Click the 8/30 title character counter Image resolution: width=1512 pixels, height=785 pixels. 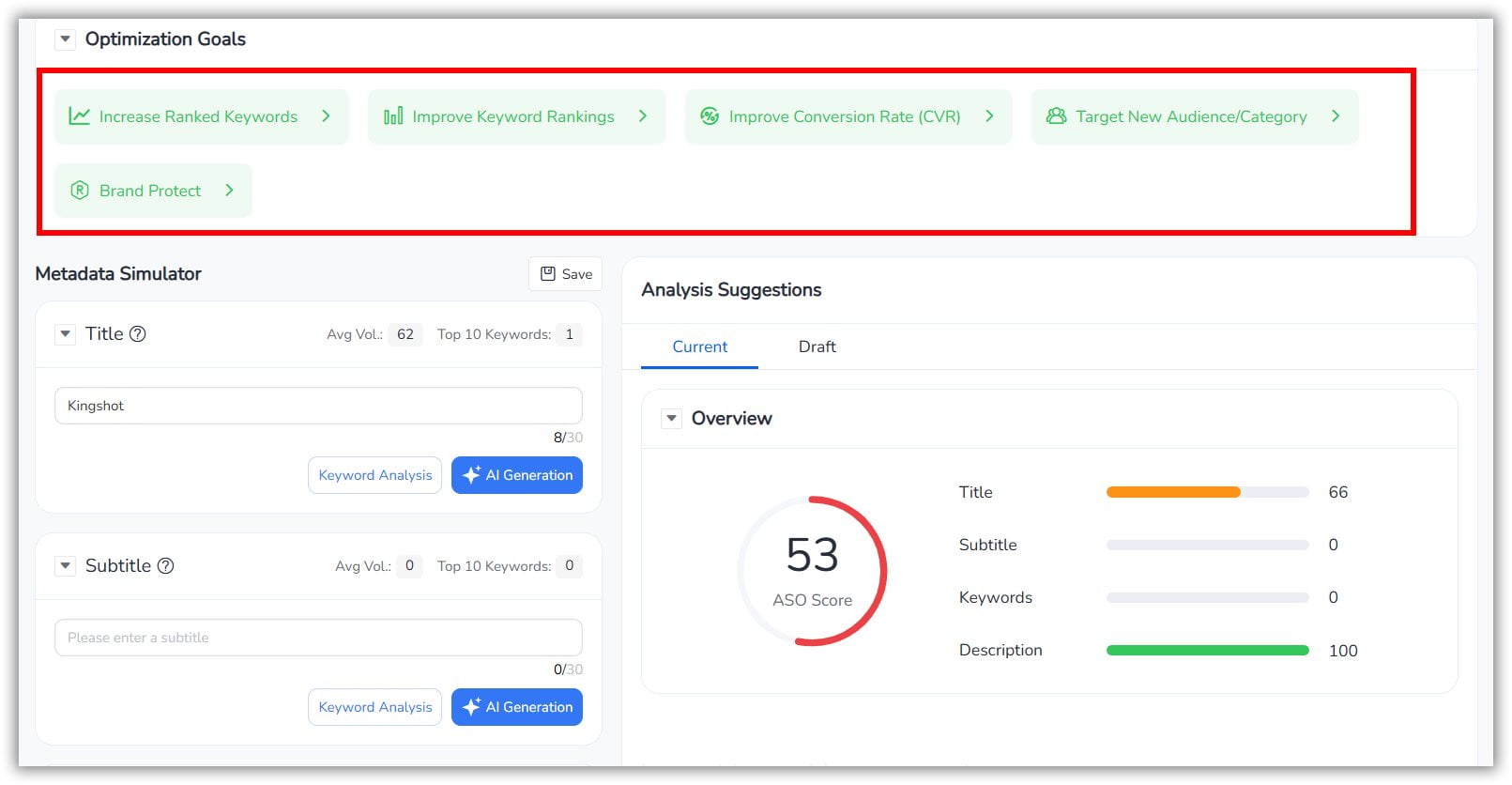click(x=568, y=438)
